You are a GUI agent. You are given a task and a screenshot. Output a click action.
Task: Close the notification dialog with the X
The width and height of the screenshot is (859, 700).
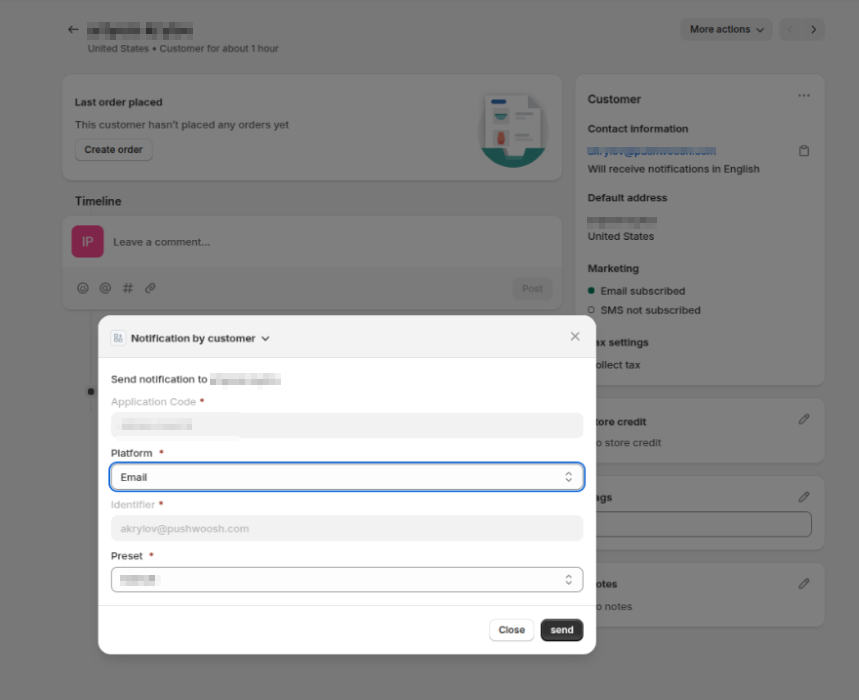575,336
